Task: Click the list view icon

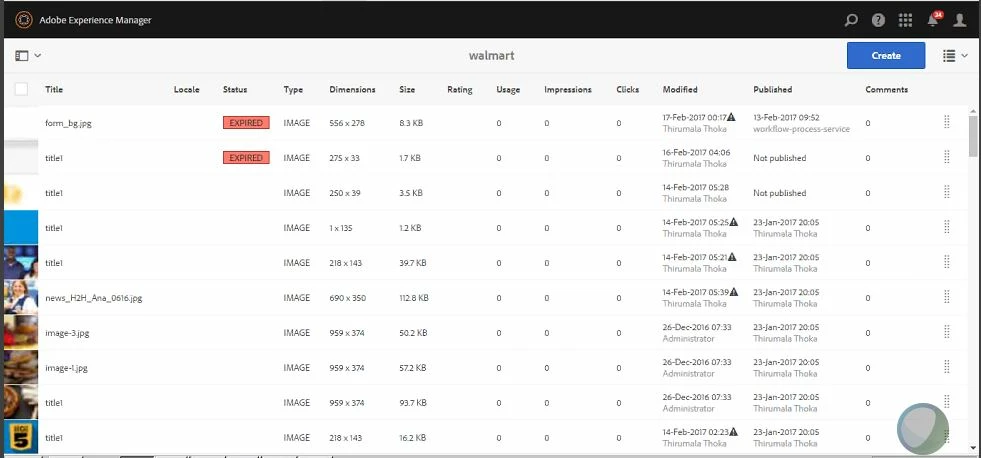Action: [x=949, y=56]
